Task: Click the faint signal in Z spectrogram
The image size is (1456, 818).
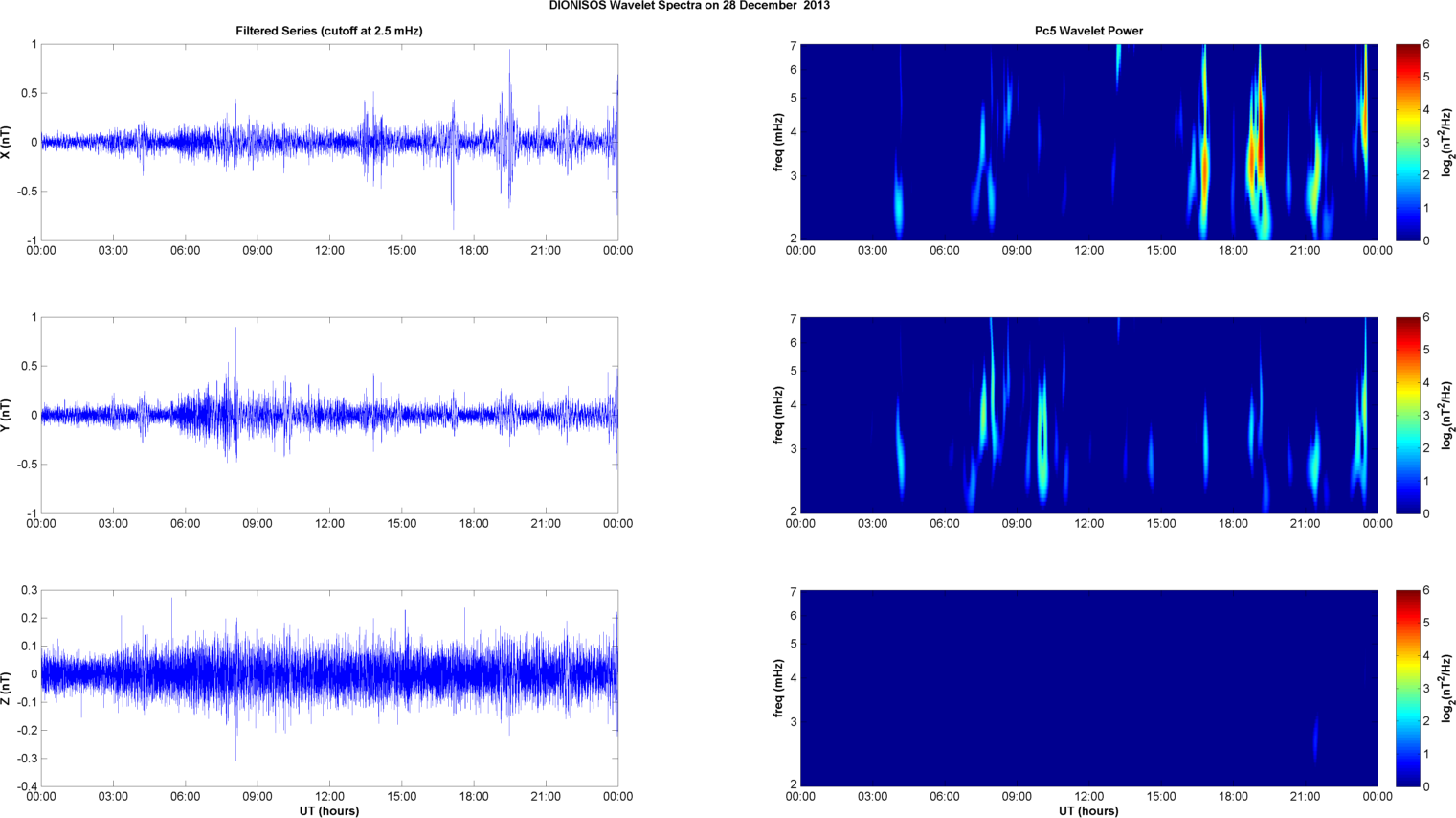Action: pyautogui.click(x=1316, y=739)
